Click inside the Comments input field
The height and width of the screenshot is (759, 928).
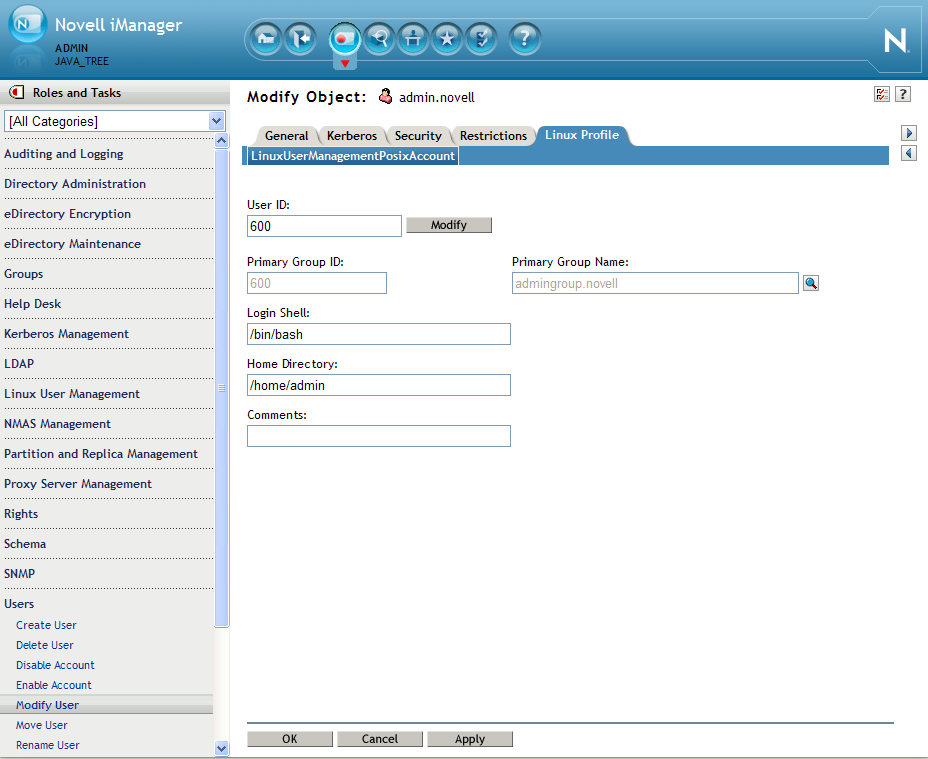coord(378,436)
